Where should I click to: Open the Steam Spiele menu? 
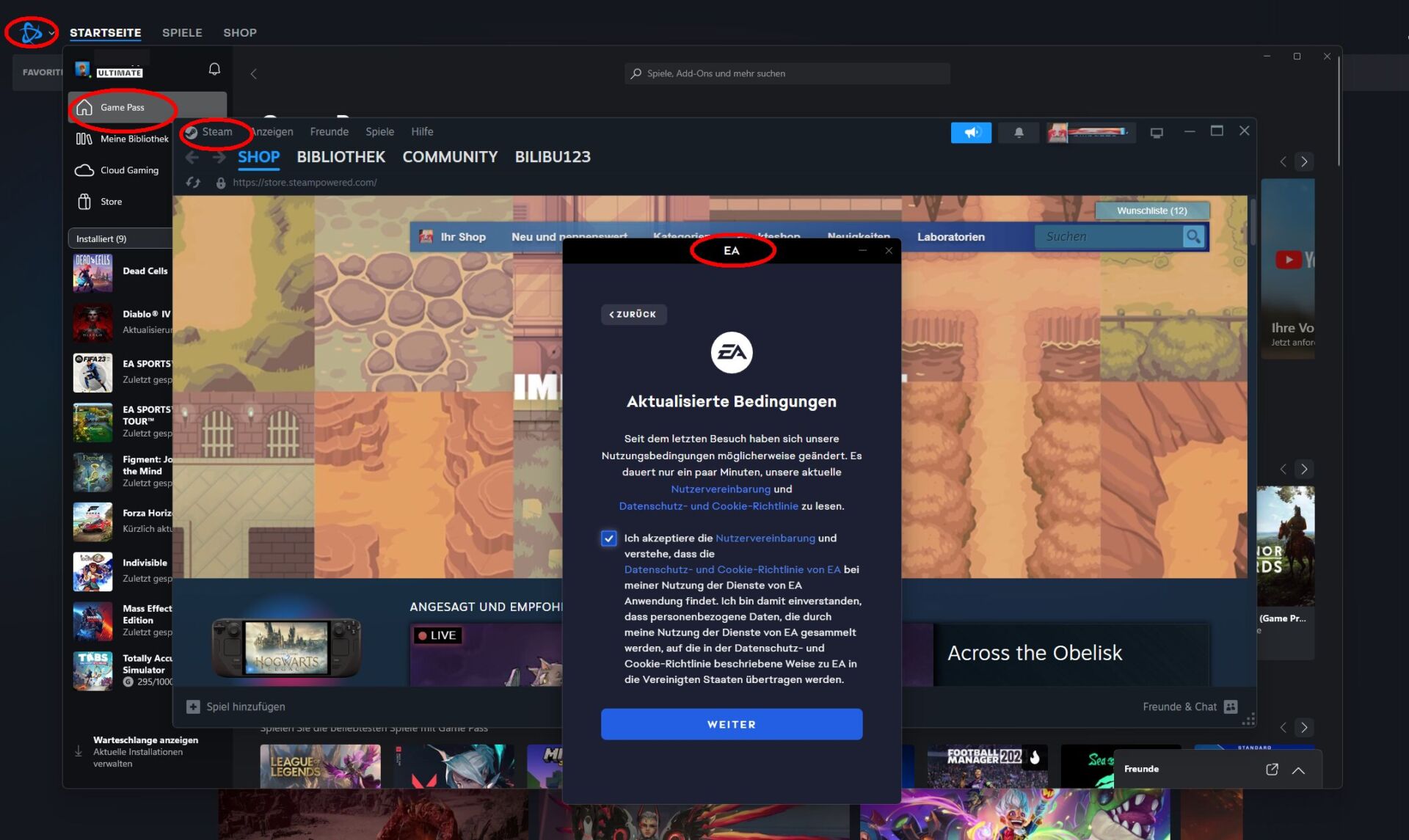379,132
